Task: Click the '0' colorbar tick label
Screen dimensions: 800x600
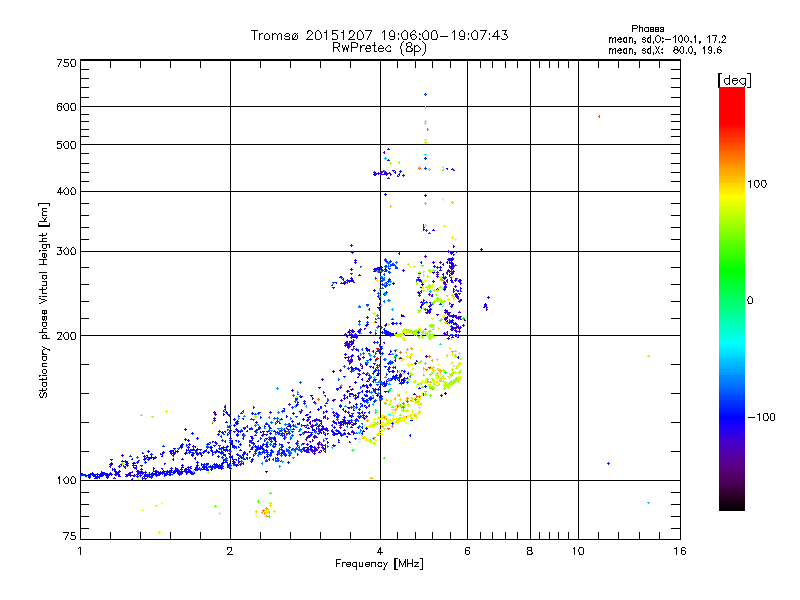Action: 750,301
